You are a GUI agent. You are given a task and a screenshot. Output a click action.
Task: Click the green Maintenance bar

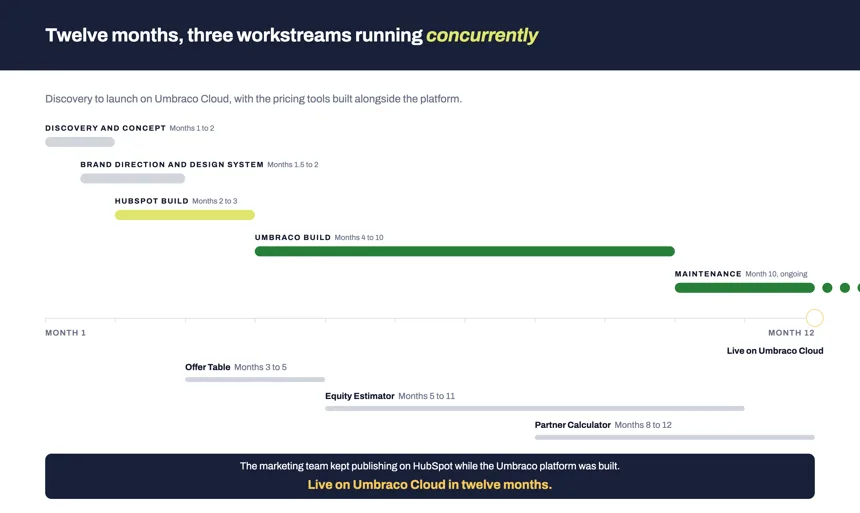coord(745,287)
